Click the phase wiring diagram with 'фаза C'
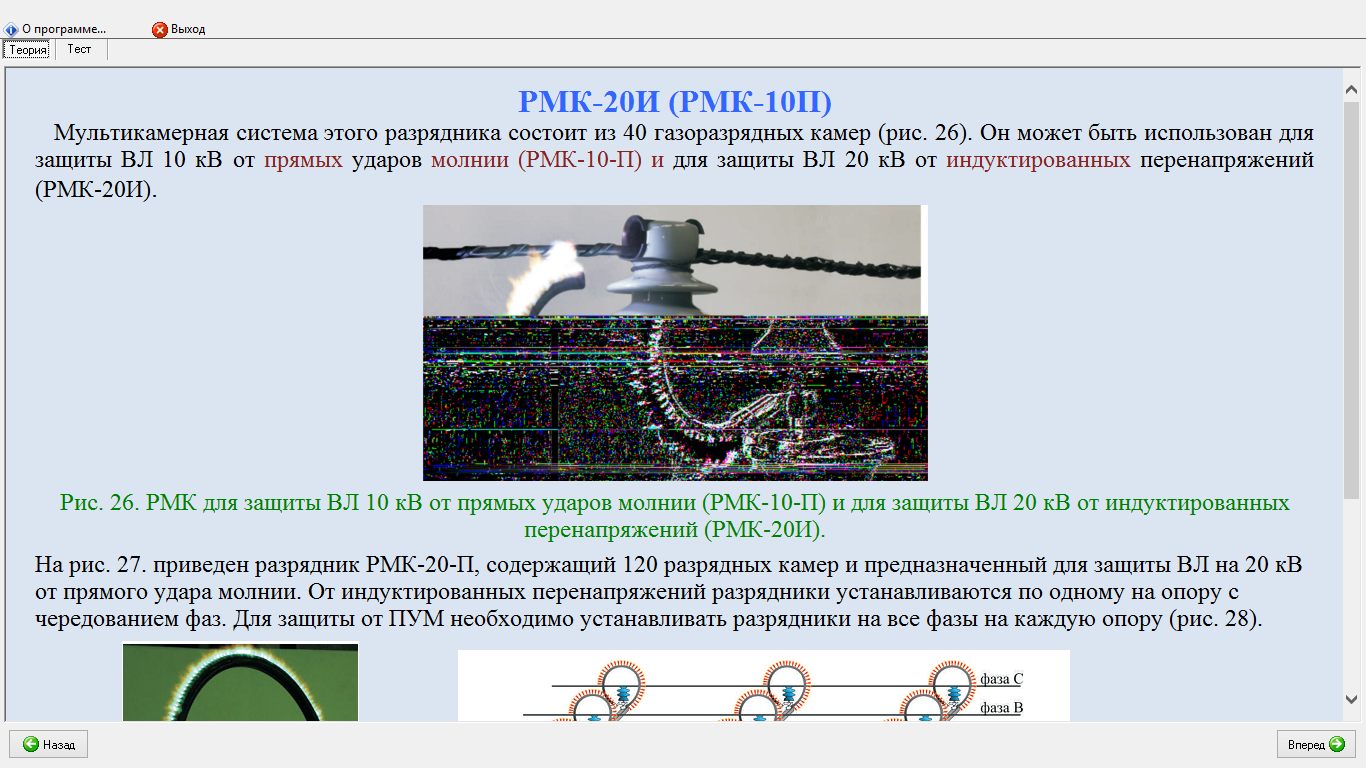Viewport: 1366px width, 768px height. pyautogui.click(x=764, y=686)
